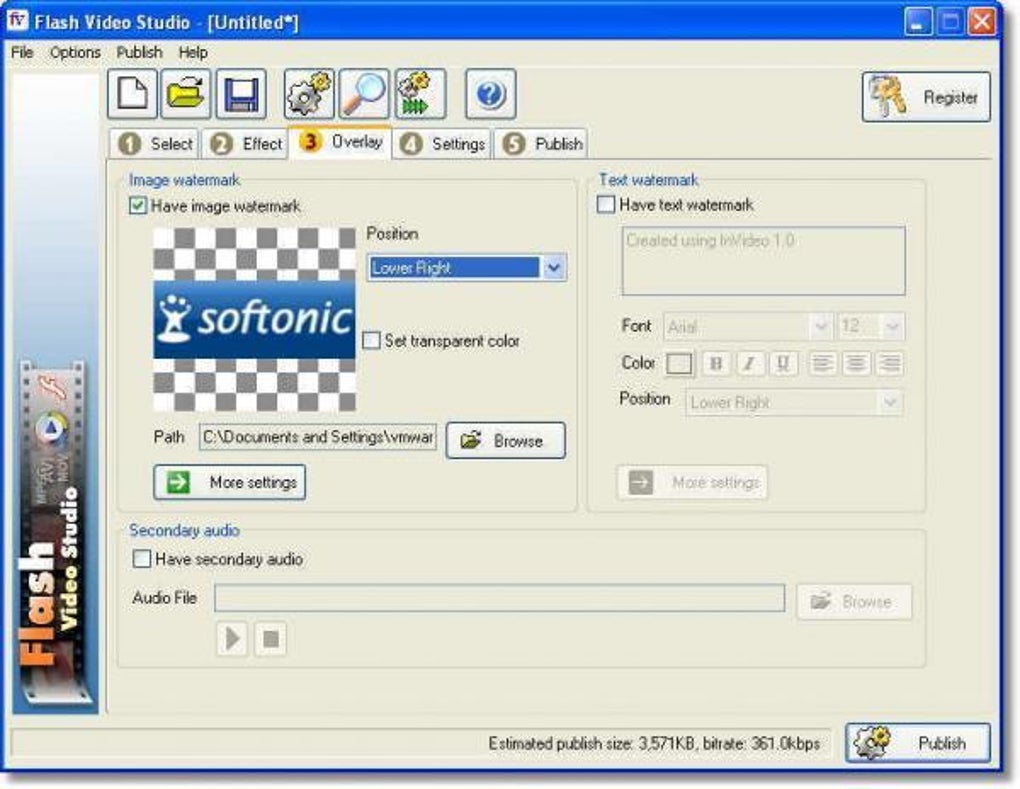
Task: Open the Options menu
Action: (x=75, y=52)
